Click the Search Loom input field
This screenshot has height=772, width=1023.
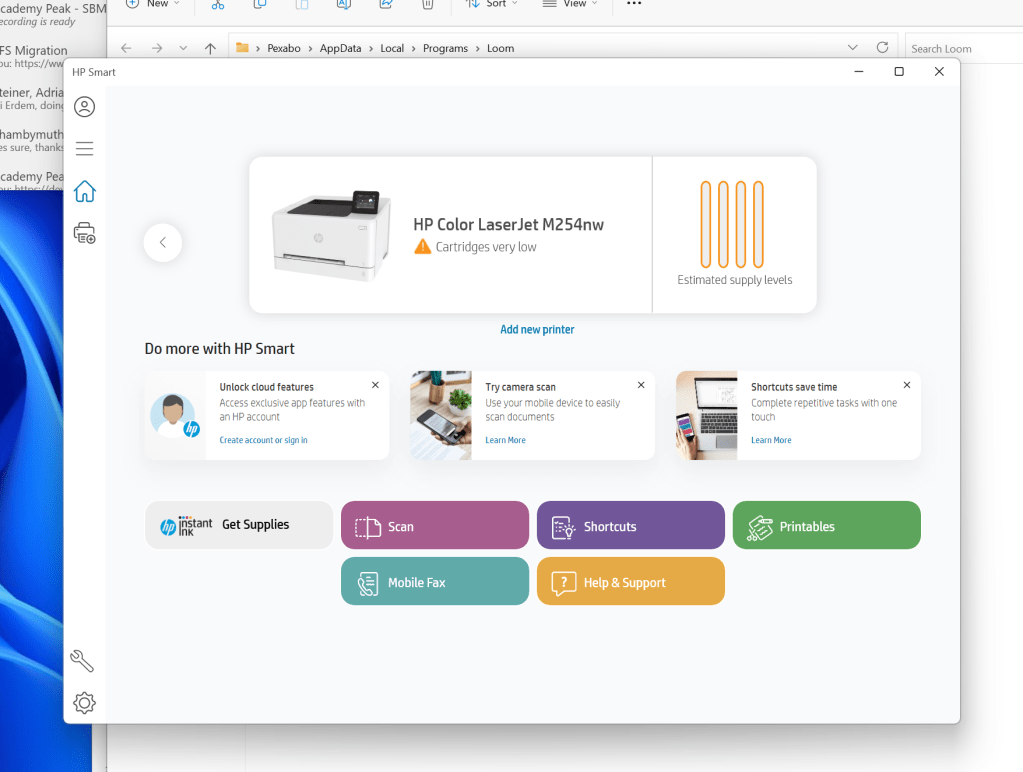[x=964, y=49]
